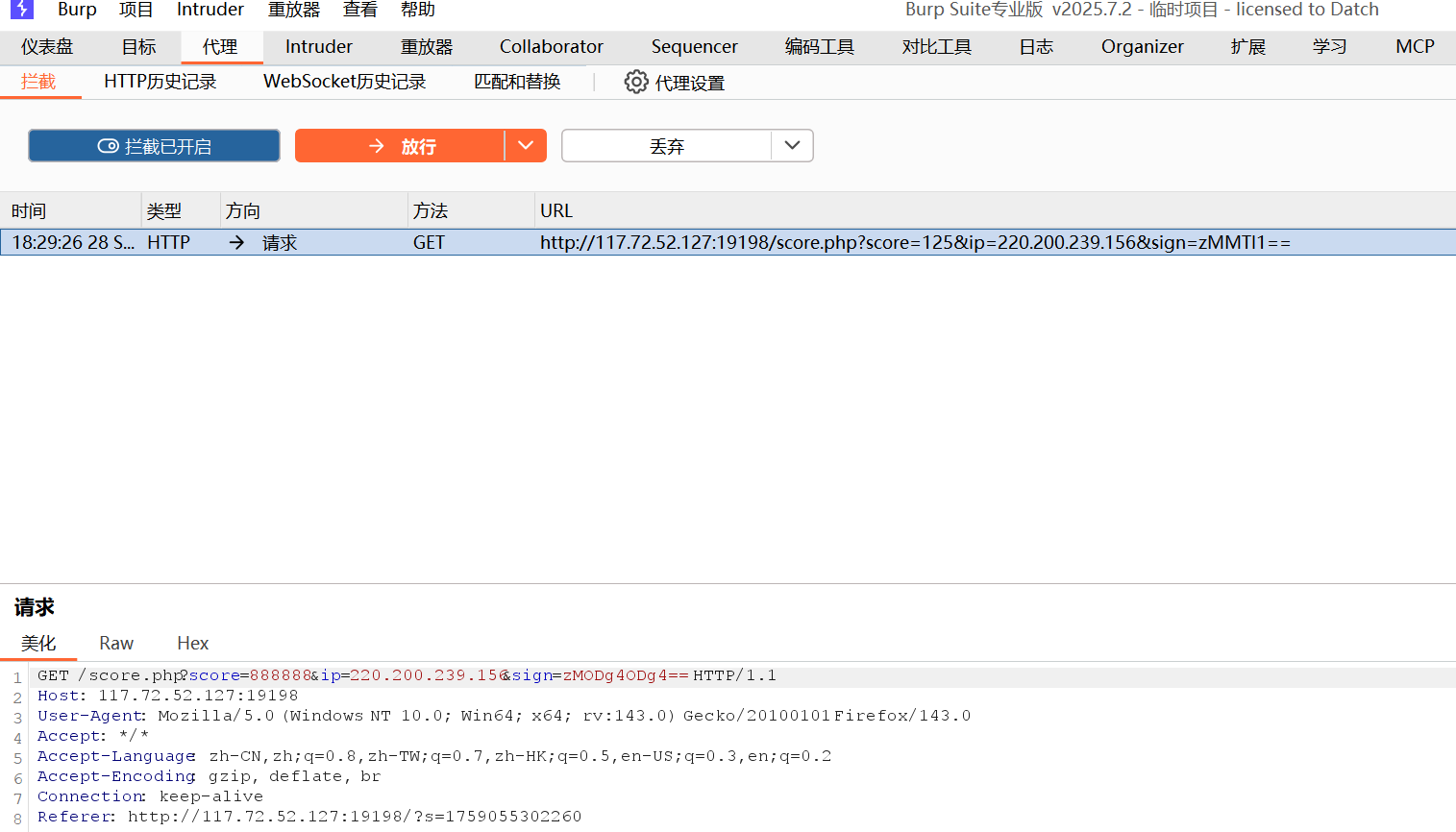Open the MCP tab
Screen dimensions: 1456x832
click(1415, 46)
